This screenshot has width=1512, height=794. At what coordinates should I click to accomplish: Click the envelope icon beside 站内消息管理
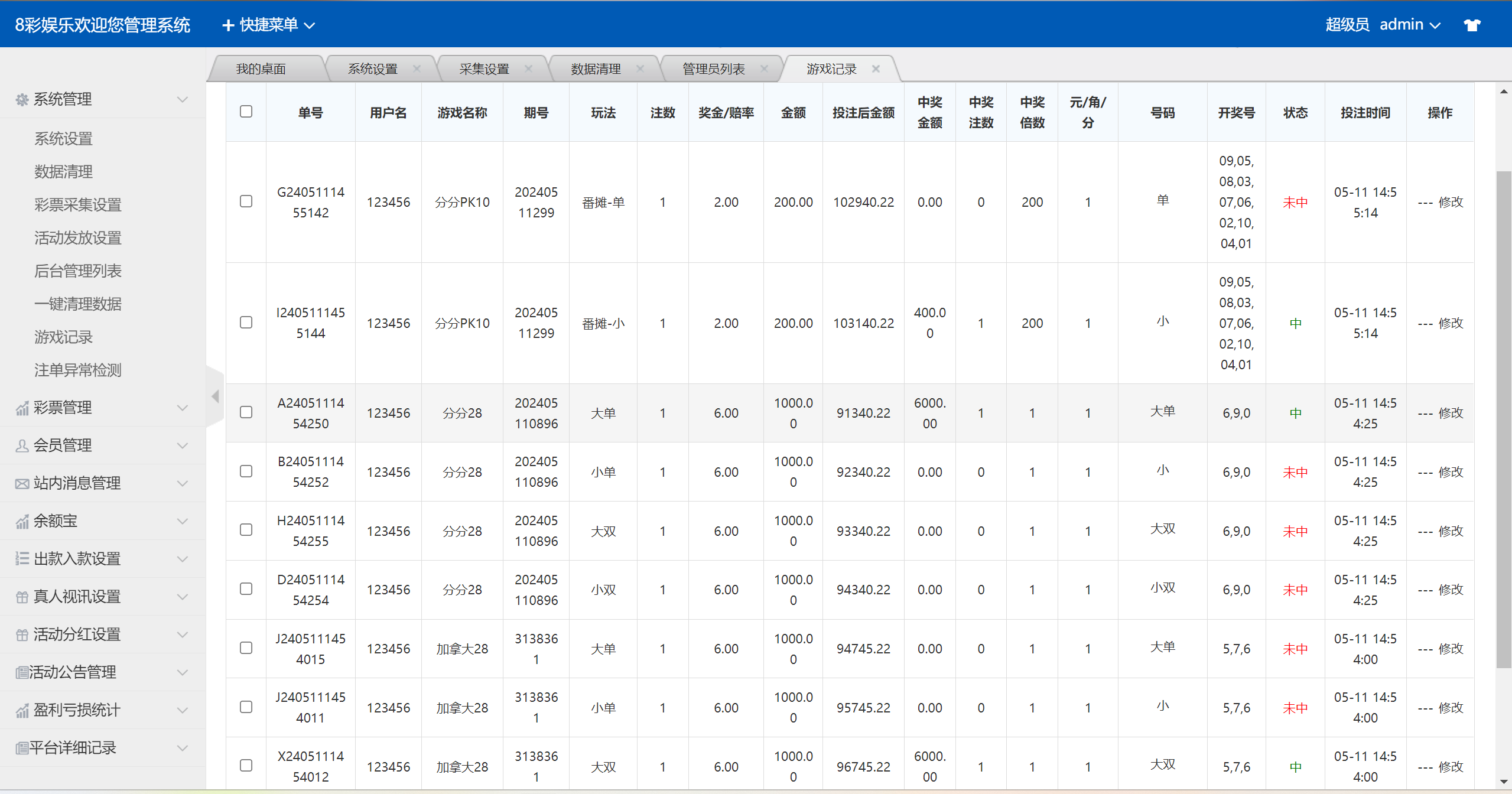pyautogui.click(x=22, y=484)
